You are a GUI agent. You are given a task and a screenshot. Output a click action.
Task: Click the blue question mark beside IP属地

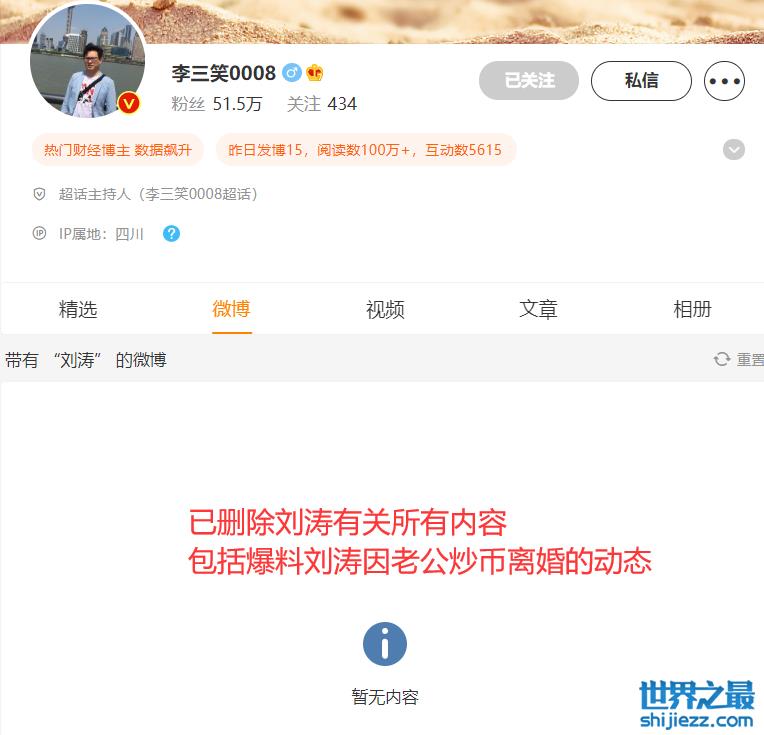[172, 234]
